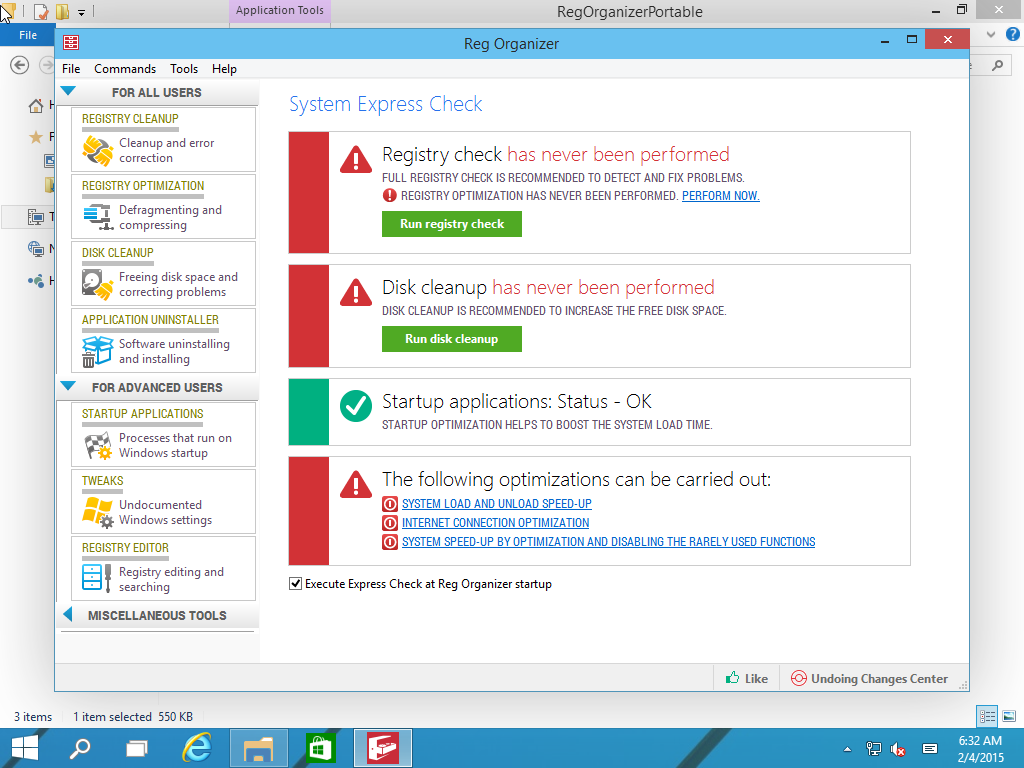Open Tweaks Windows logo icon
1024x768 pixels.
[98, 513]
